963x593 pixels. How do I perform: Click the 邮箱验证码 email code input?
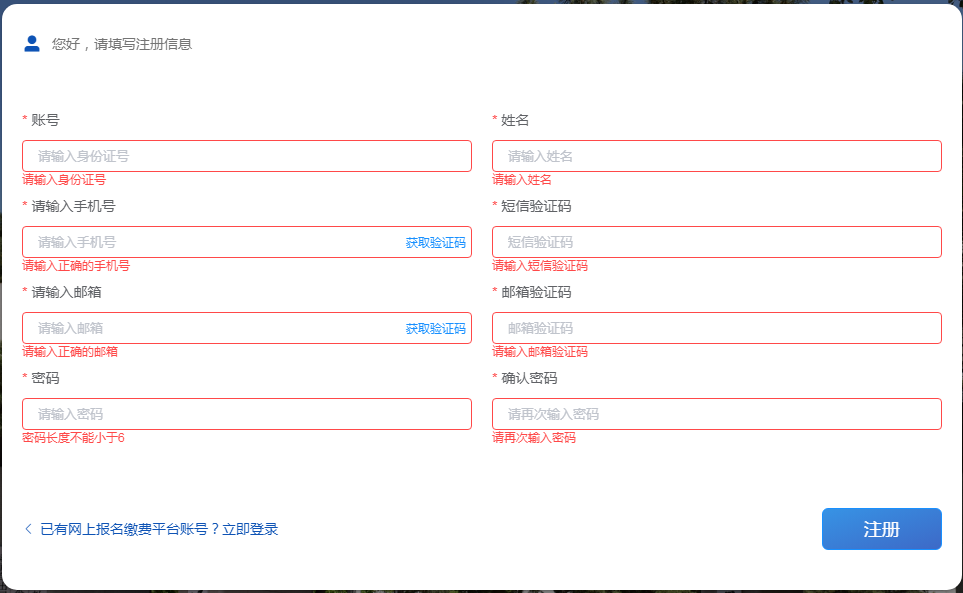(716, 328)
